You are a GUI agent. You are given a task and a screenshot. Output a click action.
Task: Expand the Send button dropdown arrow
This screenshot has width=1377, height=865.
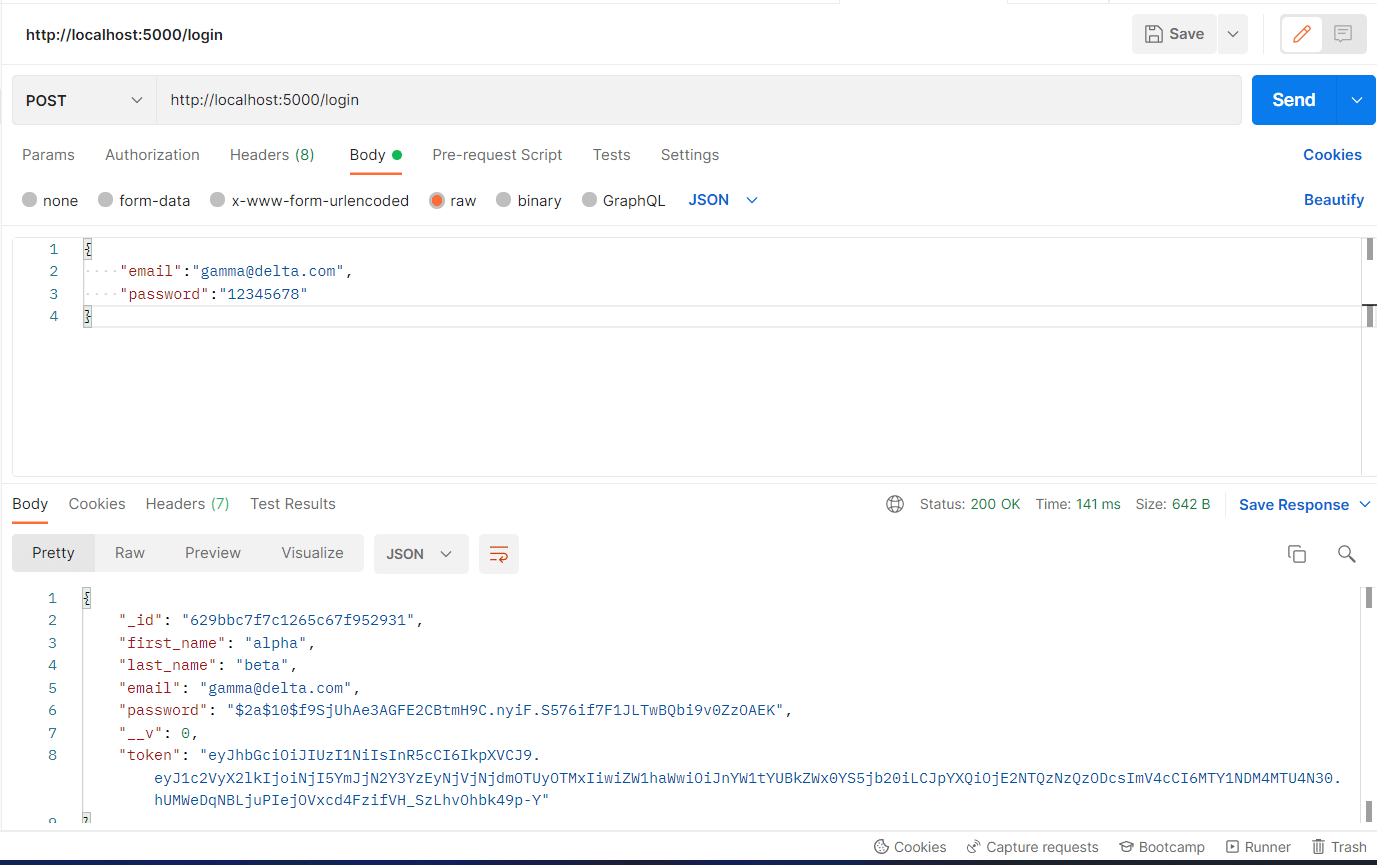(1356, 100)
